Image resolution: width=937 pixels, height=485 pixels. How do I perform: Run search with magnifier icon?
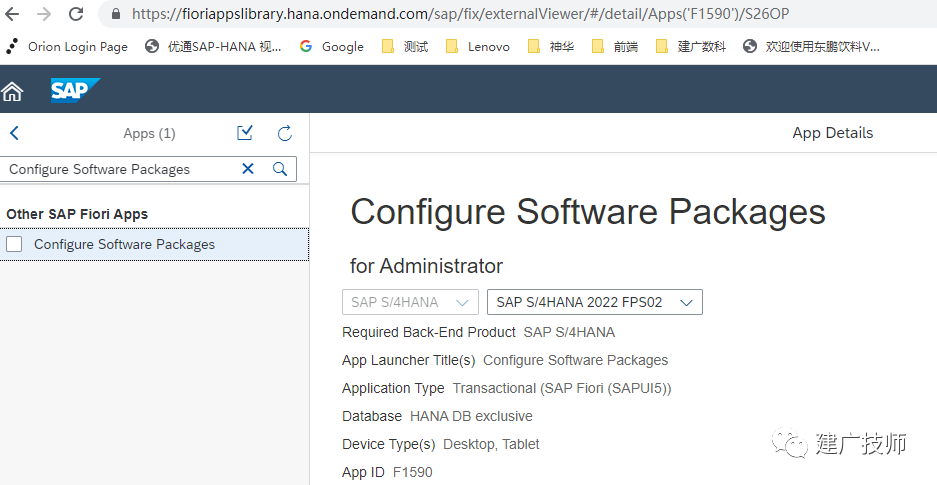[x=280, y=169]
